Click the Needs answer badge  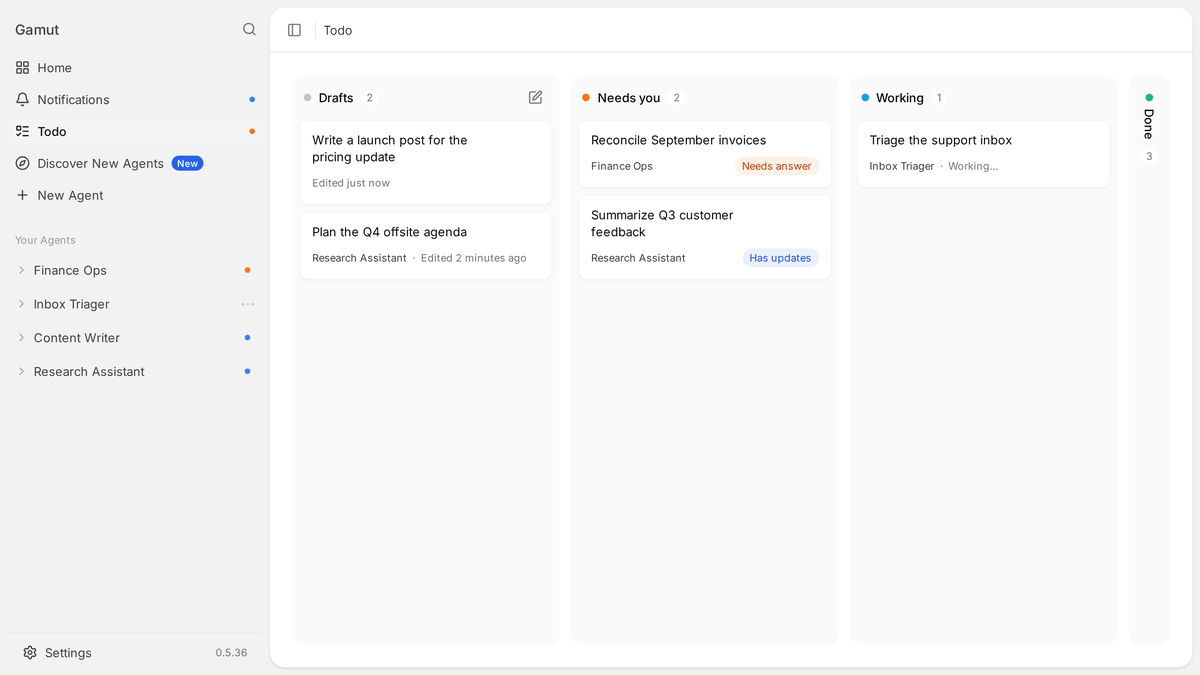tap(776, 166)
